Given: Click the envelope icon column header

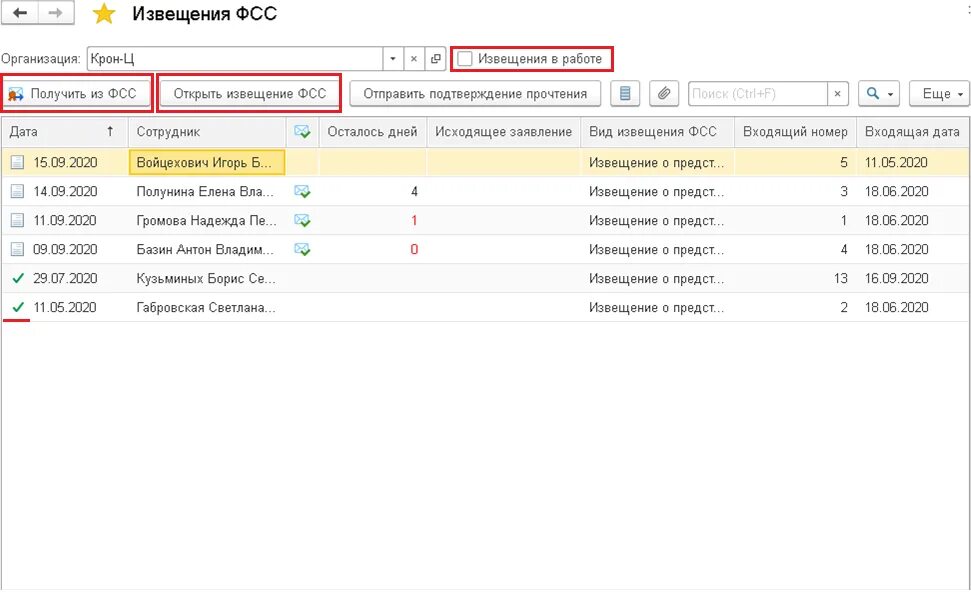Looking at the screenshot, I should 302,131.
